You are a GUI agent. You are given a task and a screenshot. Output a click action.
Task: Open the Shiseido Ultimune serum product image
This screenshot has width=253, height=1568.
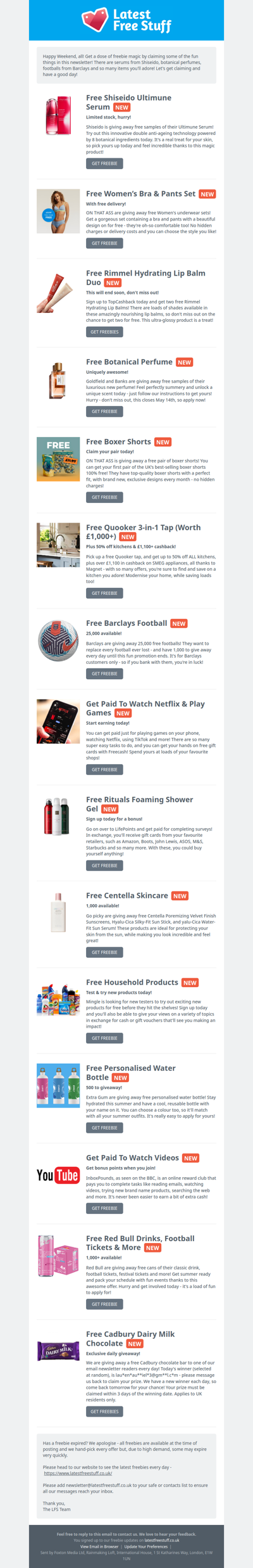(58, 115)
